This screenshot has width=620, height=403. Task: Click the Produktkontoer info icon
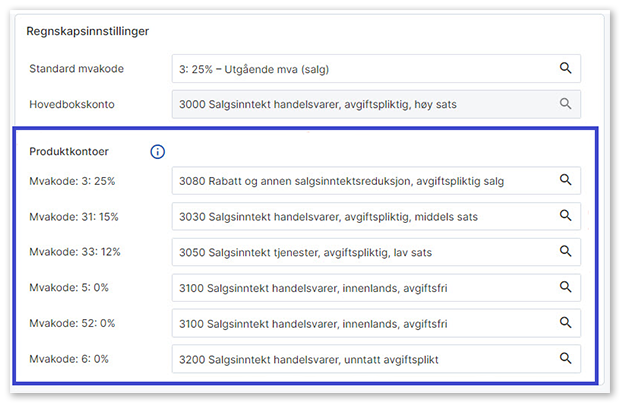point(157,152)
